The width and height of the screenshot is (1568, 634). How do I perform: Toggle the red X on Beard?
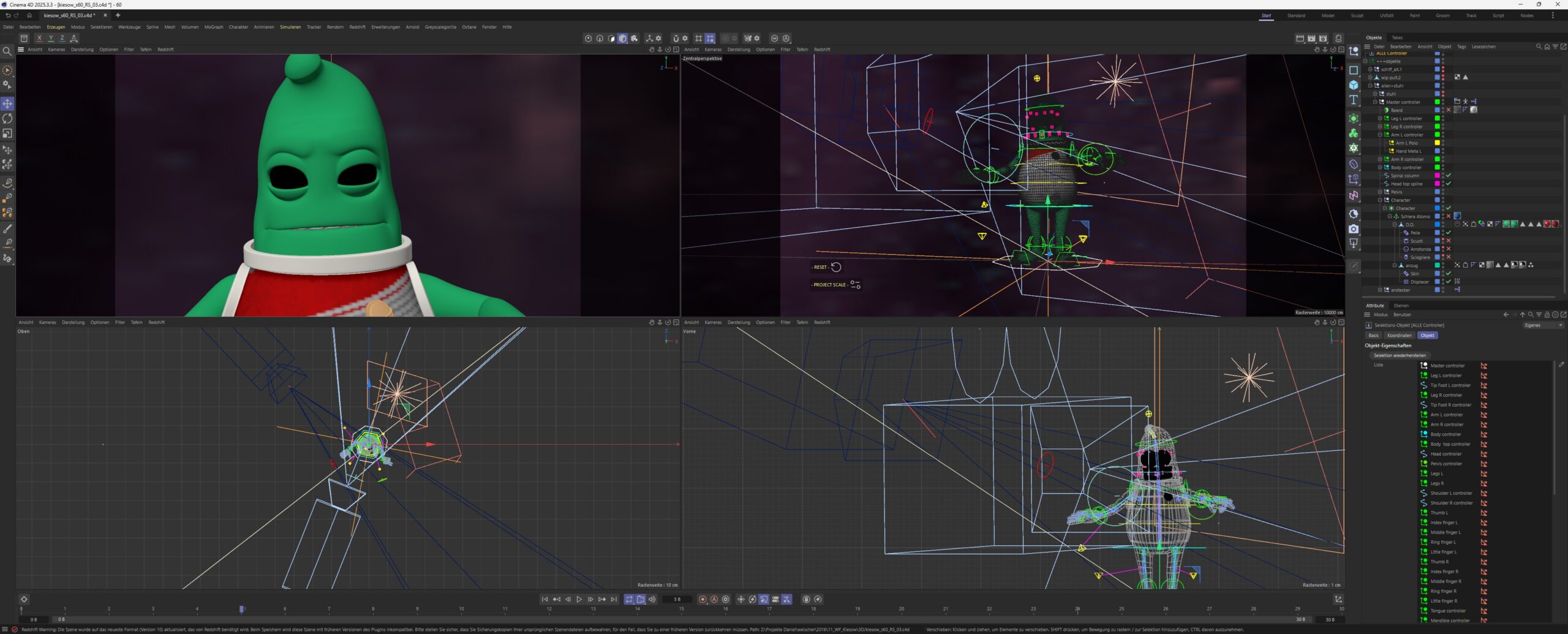1449,110
